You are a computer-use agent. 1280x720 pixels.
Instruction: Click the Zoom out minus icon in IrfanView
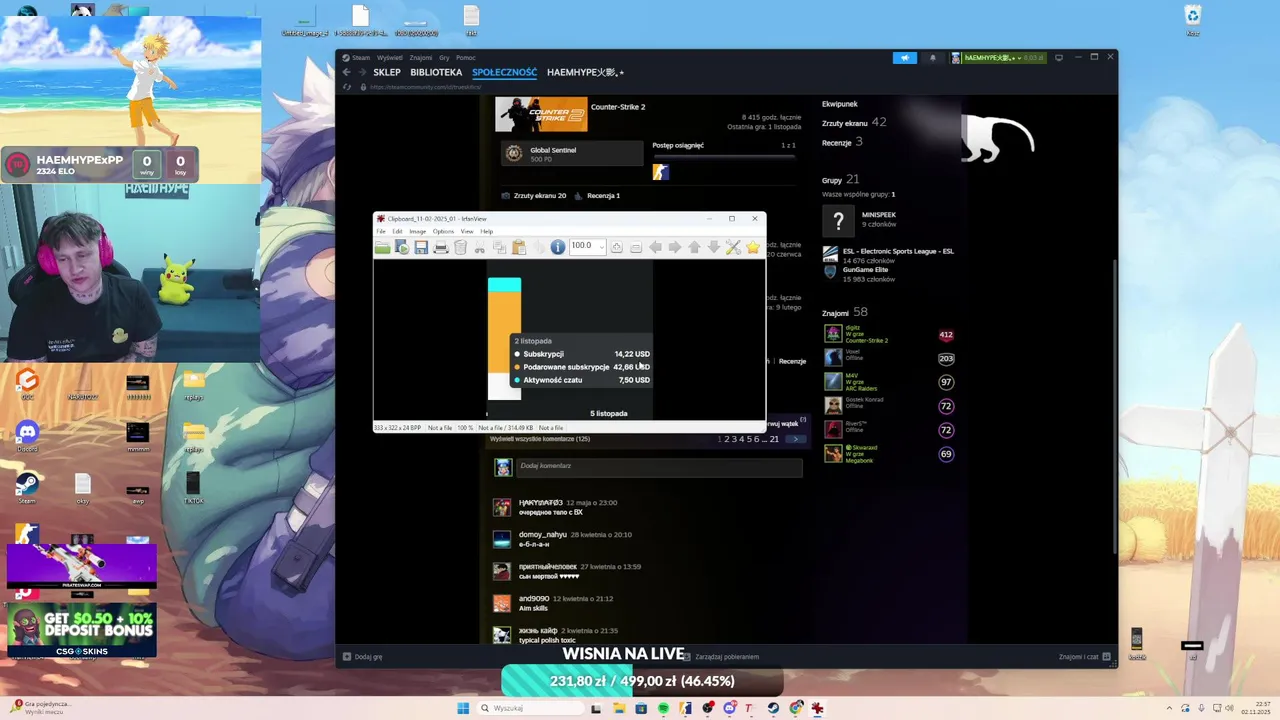[635, 247]
